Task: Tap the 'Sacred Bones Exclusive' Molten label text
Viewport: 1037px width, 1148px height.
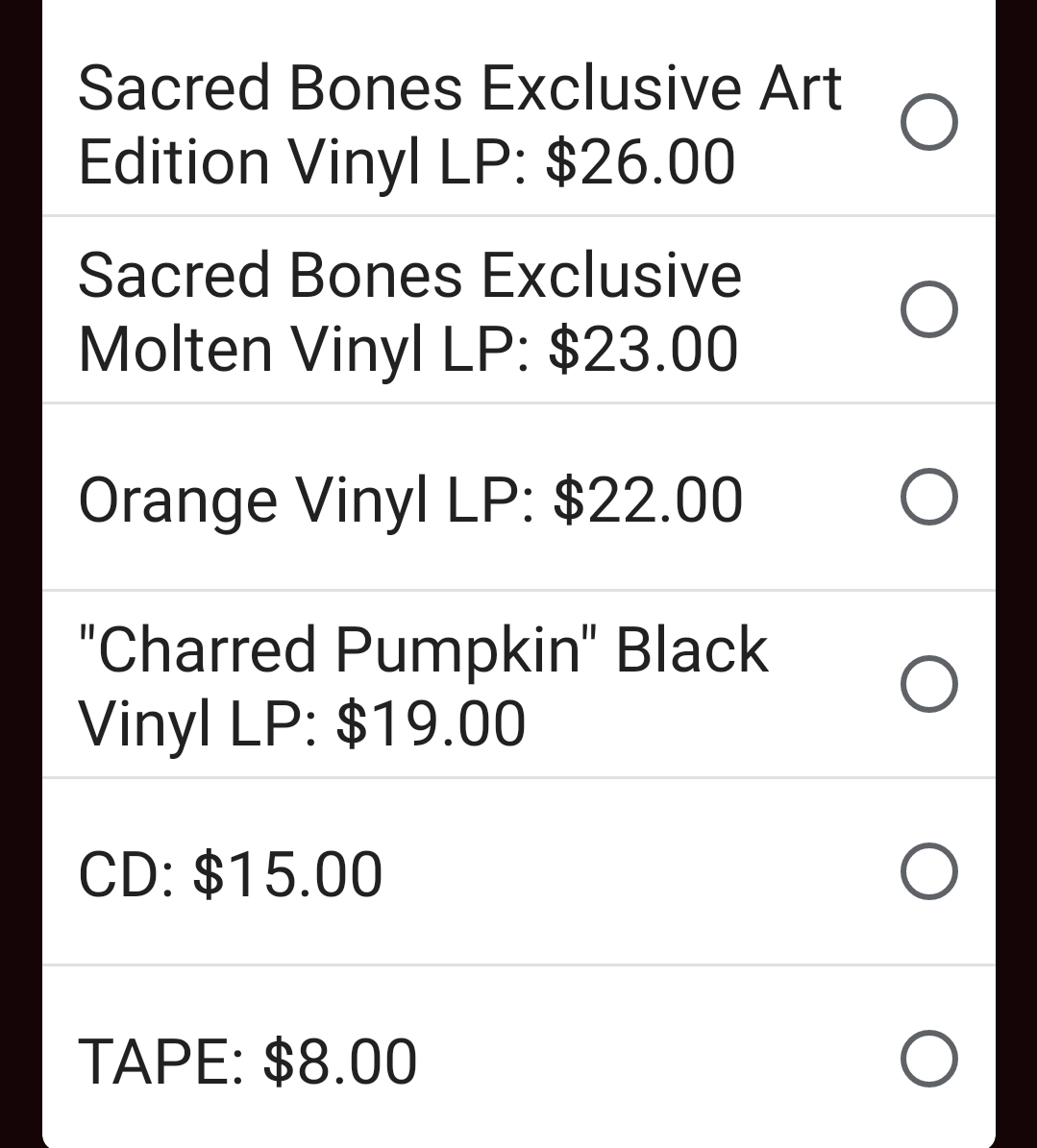Action: (x=409, y=276)
